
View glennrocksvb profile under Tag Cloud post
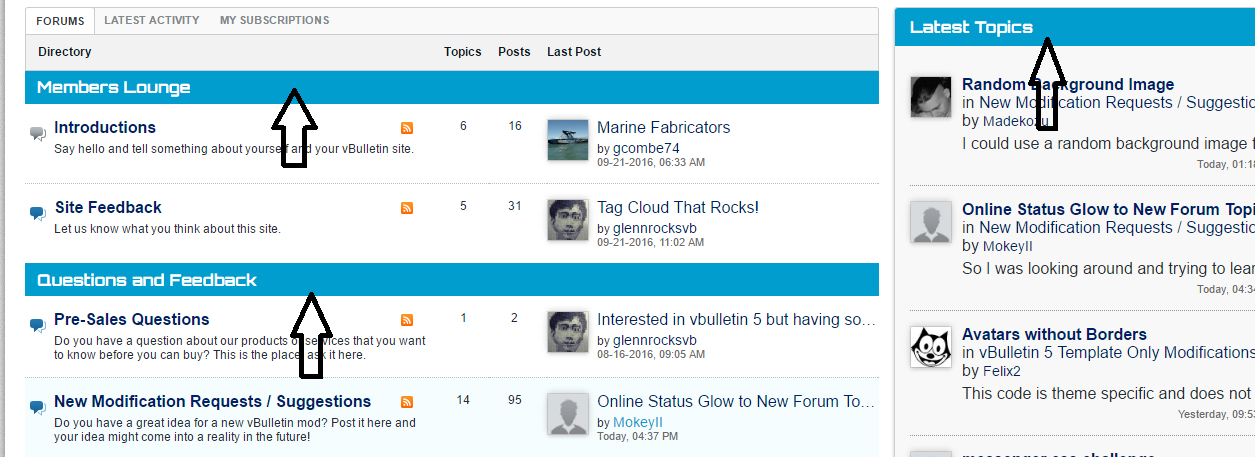click(655, 228)
